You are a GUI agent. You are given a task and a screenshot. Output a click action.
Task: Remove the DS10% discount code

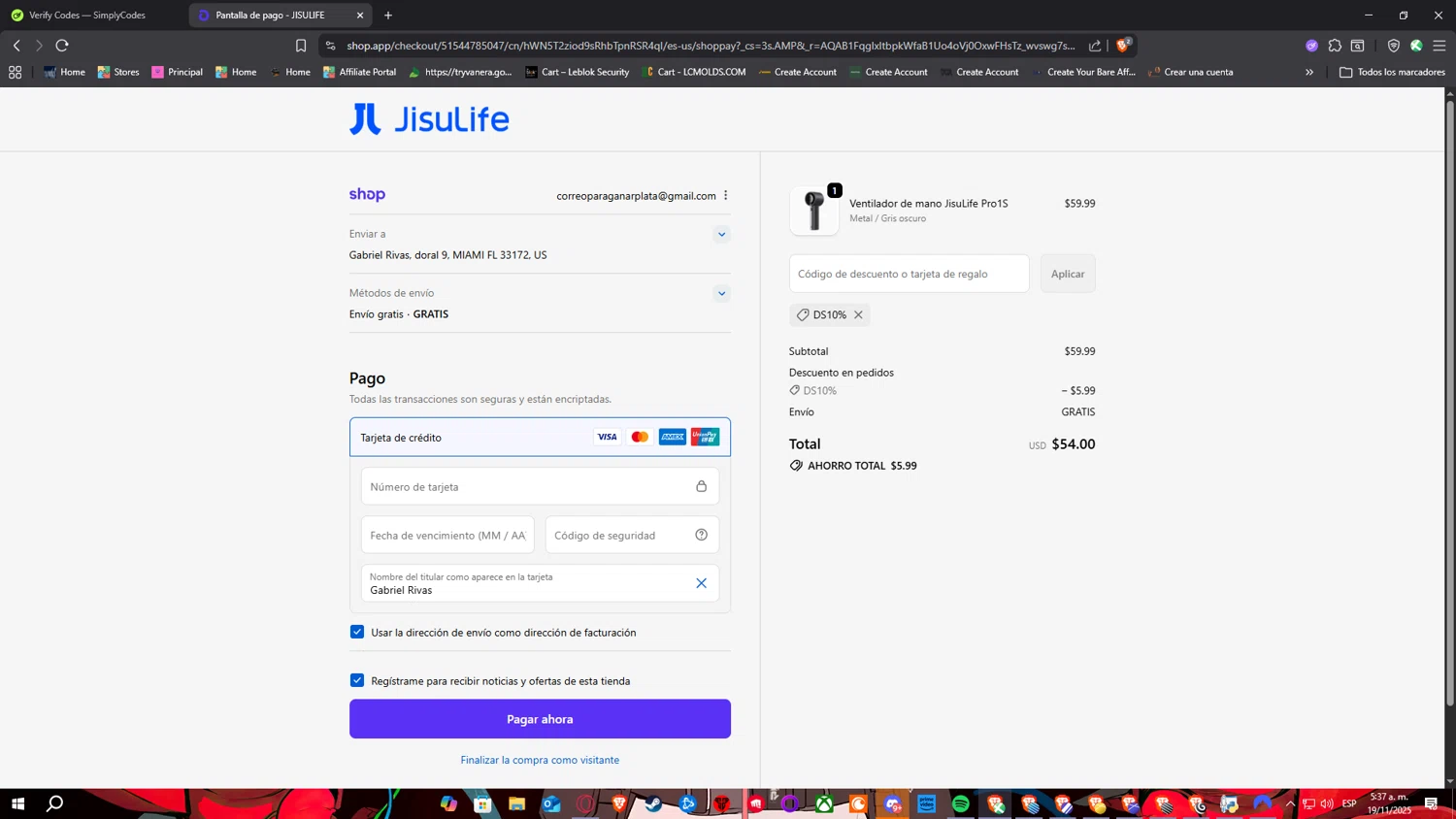pyautogui.click(x=858, y=314)
